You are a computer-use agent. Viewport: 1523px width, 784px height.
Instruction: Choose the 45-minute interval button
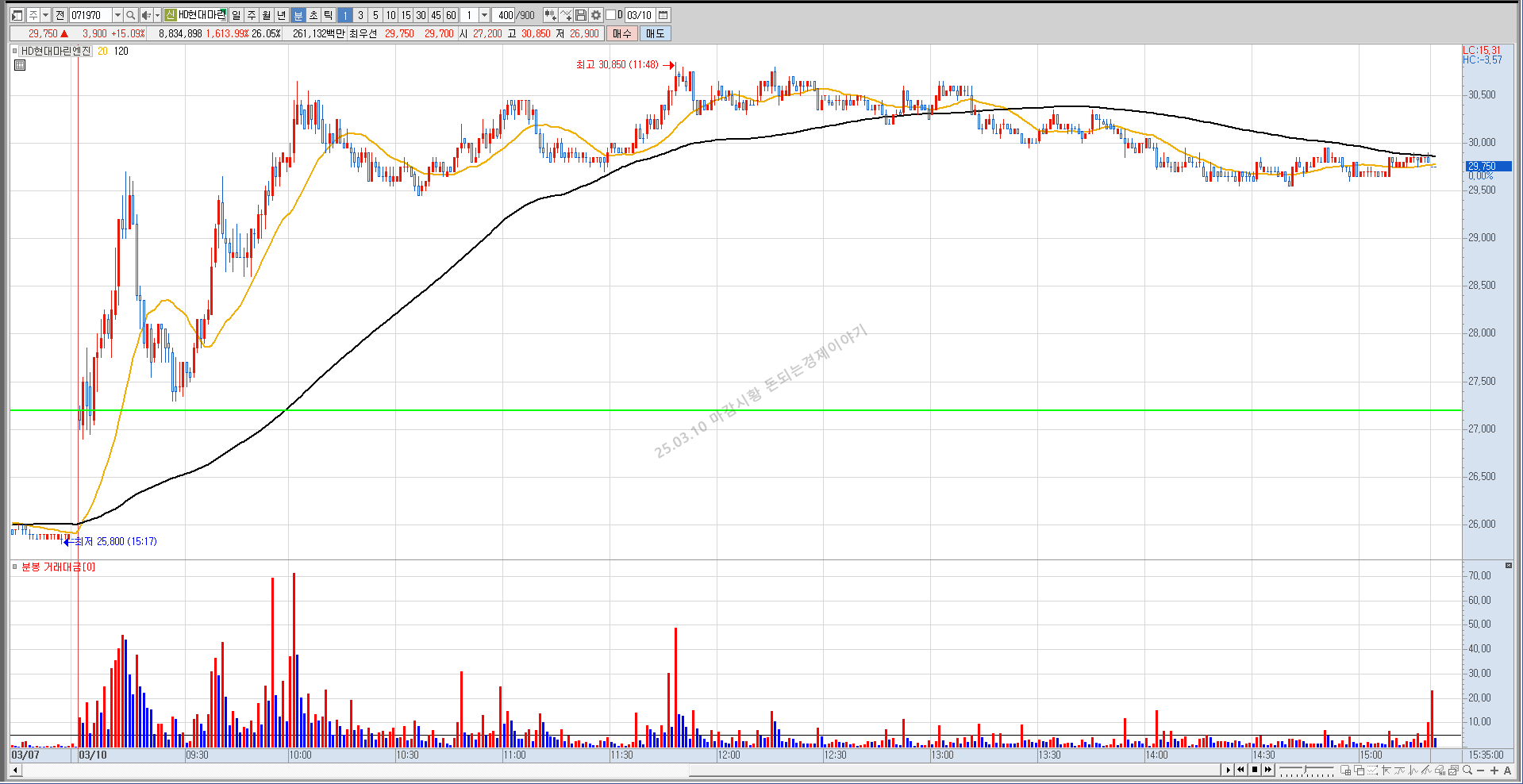(436, 15)
